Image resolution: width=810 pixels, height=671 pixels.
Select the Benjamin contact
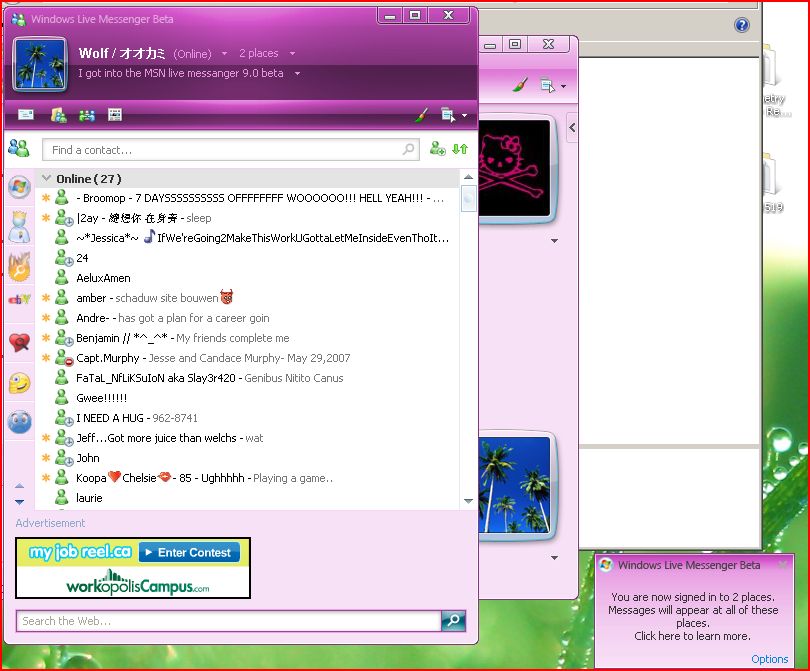(x=247, y=338)
